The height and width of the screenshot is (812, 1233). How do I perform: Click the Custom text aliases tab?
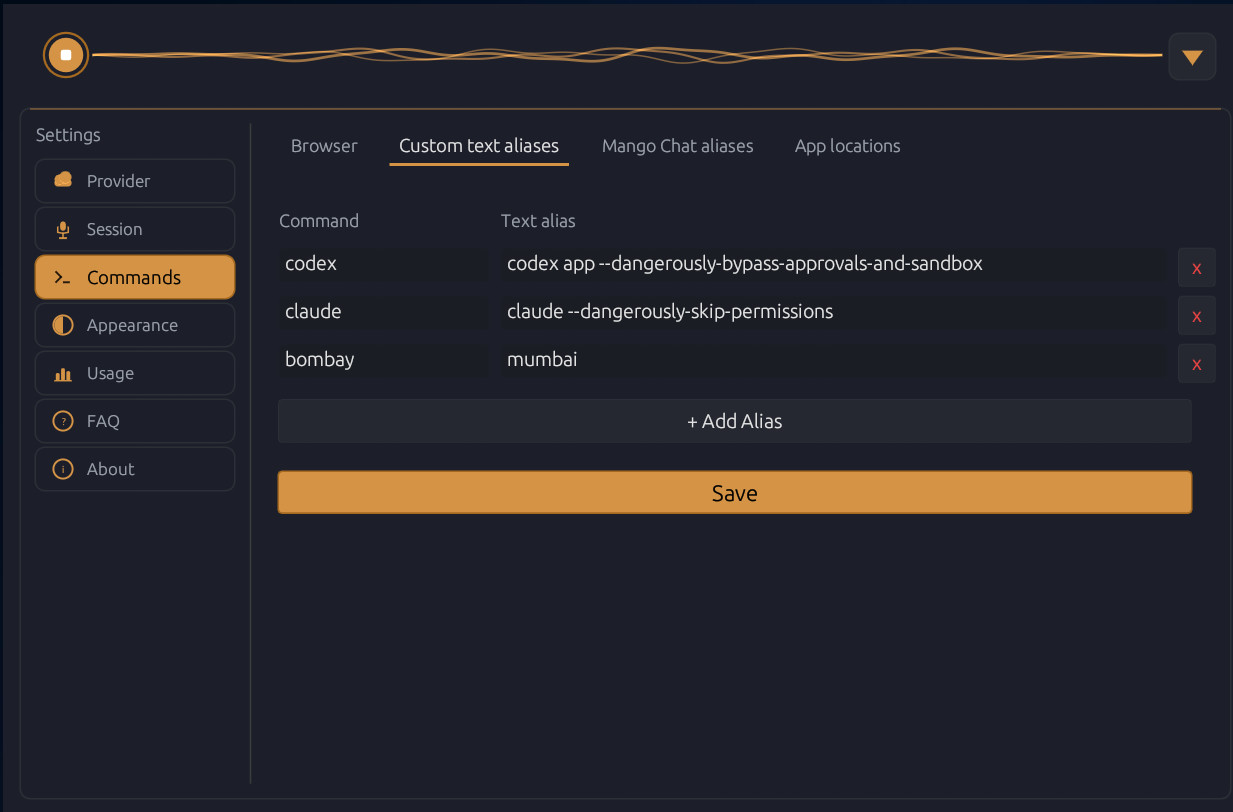(x=478, y=146)
